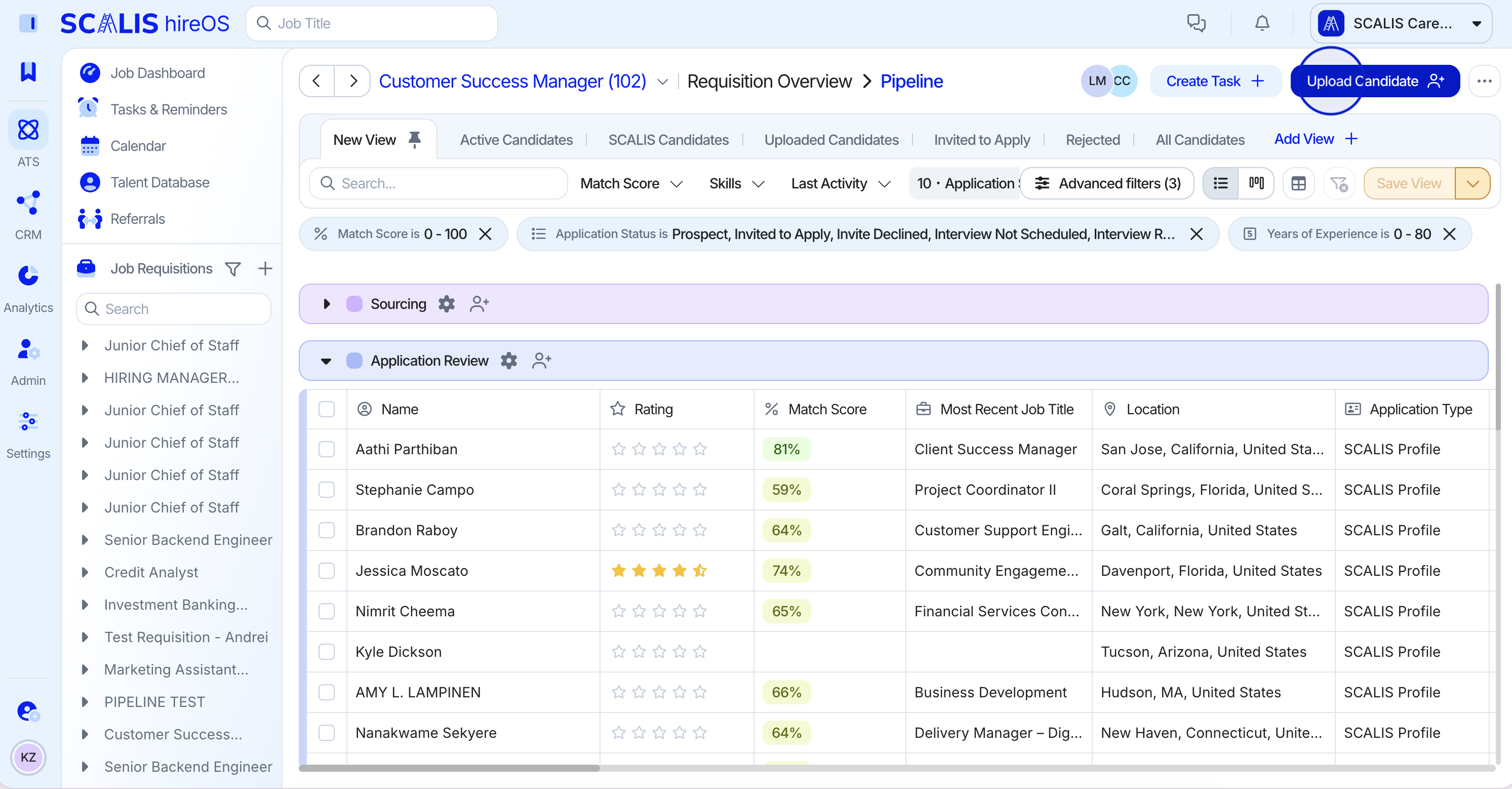The height and width of the screenshot is (789, 1512).
Task: Add candidate to Application Review stage
Action: click(x=541, y=361)
